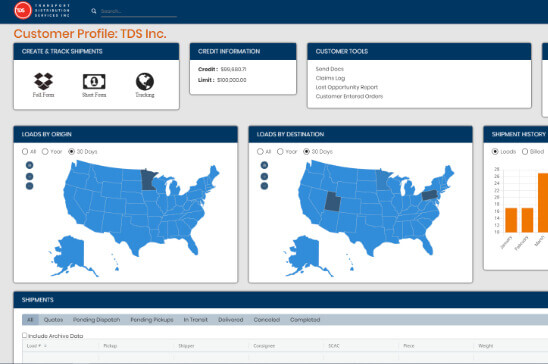Viewport: 548px width, 364px height.
Task: Open the Tracking globe icon
Action: [x=145, y=81]
